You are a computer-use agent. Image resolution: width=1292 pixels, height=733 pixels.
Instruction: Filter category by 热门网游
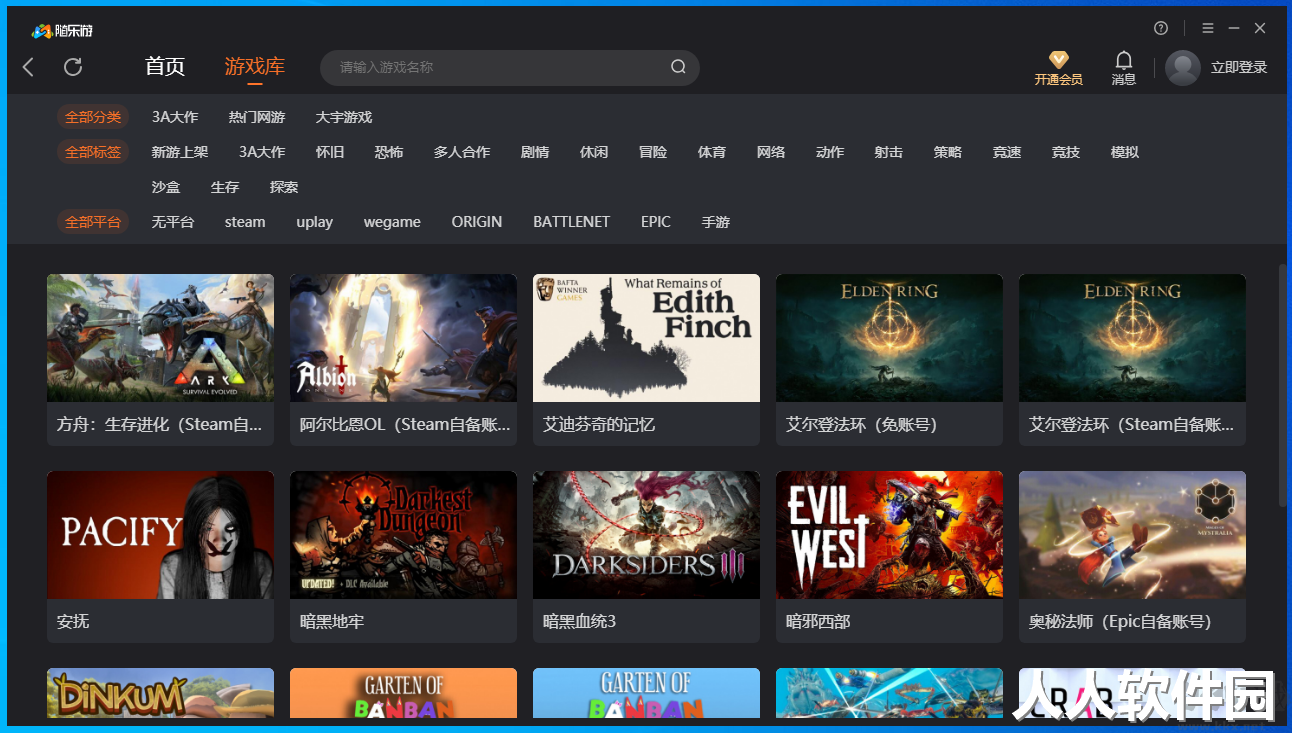(257, 117)
